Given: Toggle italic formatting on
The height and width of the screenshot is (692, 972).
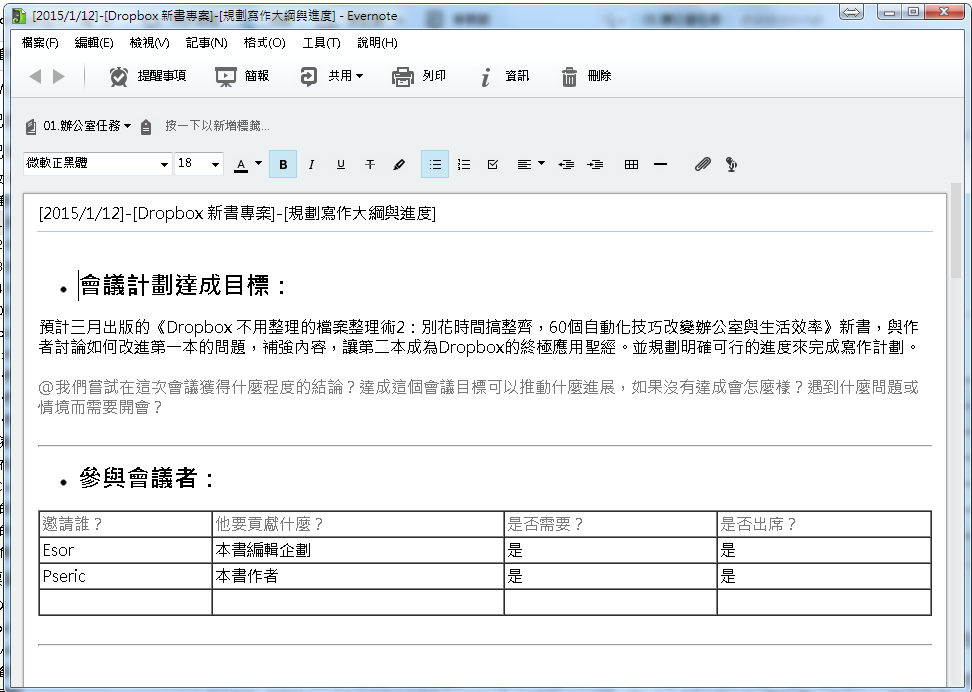Looking at the screenshot, I should click(x=311, y=163).
